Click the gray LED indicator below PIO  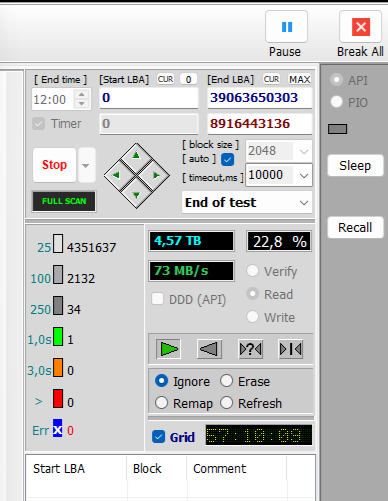coord(337,129)
